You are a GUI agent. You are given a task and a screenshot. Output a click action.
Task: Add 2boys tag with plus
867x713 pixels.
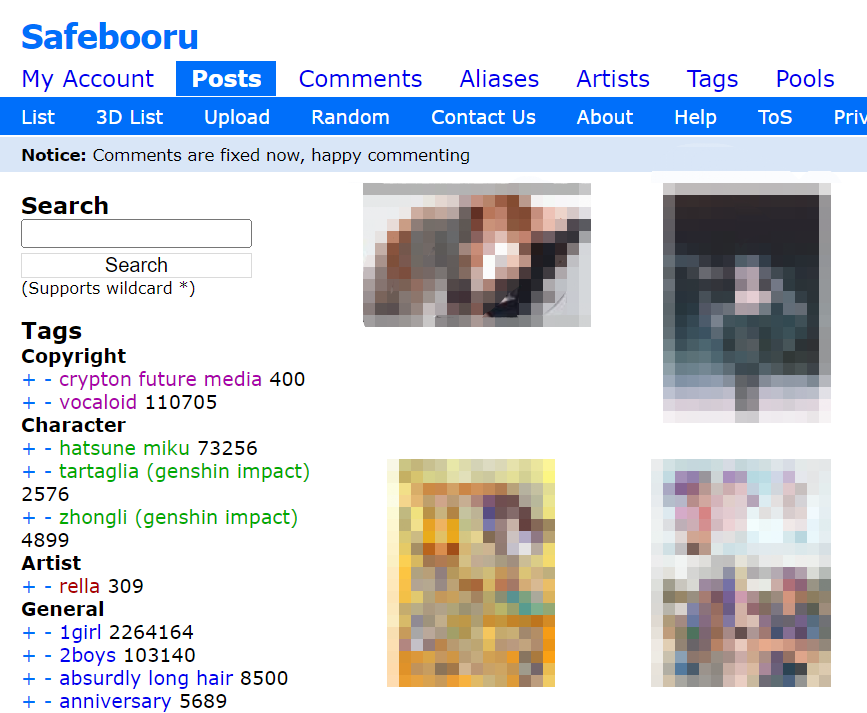pyautogui.click(x=29, y=655)
